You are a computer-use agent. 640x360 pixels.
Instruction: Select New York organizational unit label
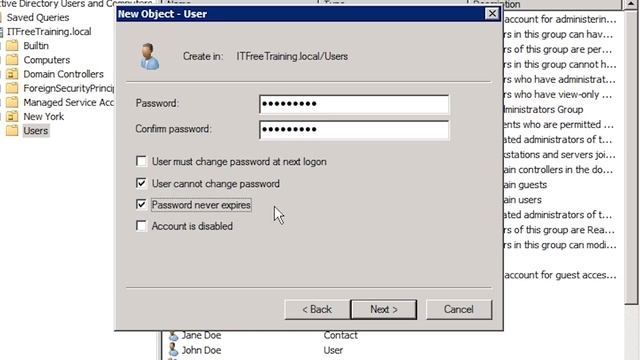pyautogui.click(x=44, y=117)
